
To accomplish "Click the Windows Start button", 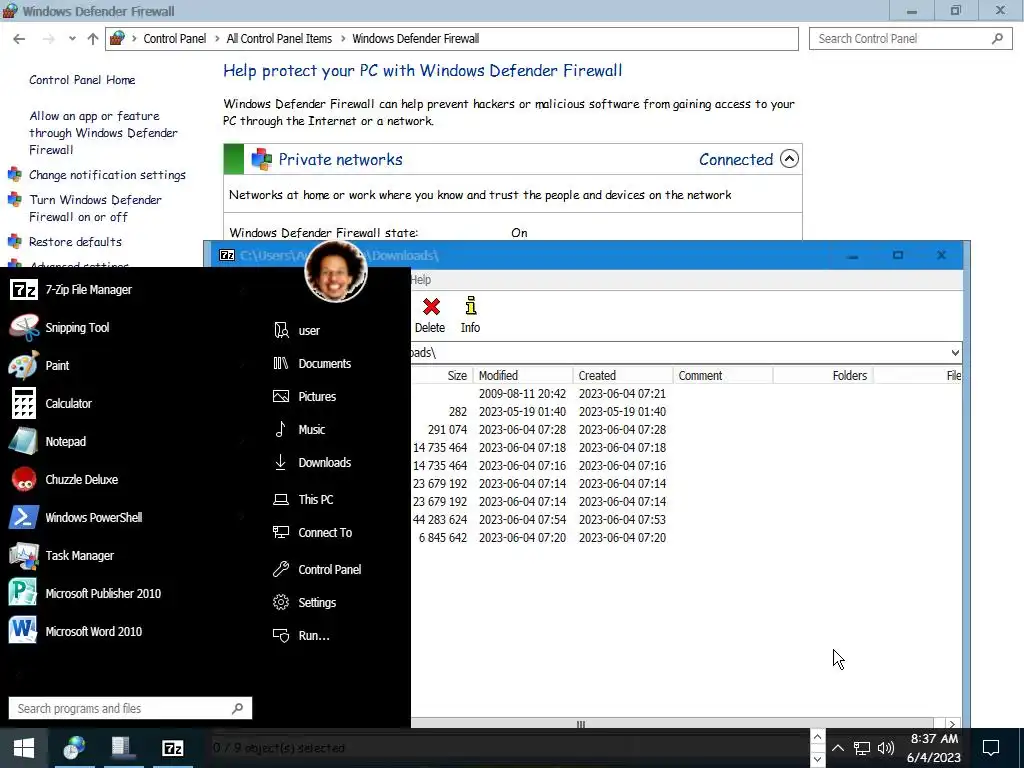I will click(x=24, y=748).
